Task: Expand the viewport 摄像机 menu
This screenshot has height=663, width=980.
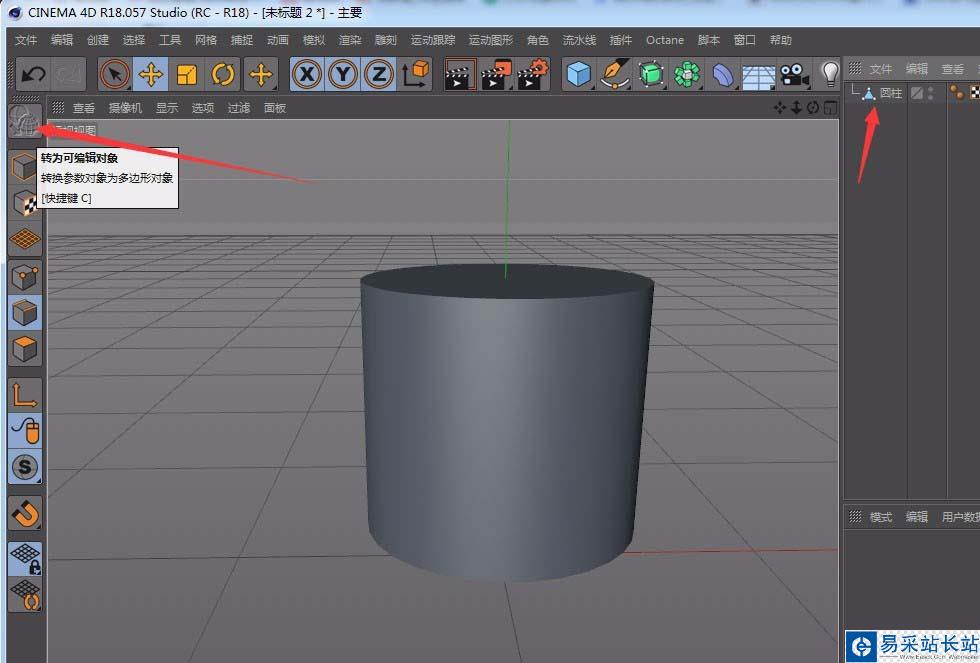Action: click(x=125, y=108)
